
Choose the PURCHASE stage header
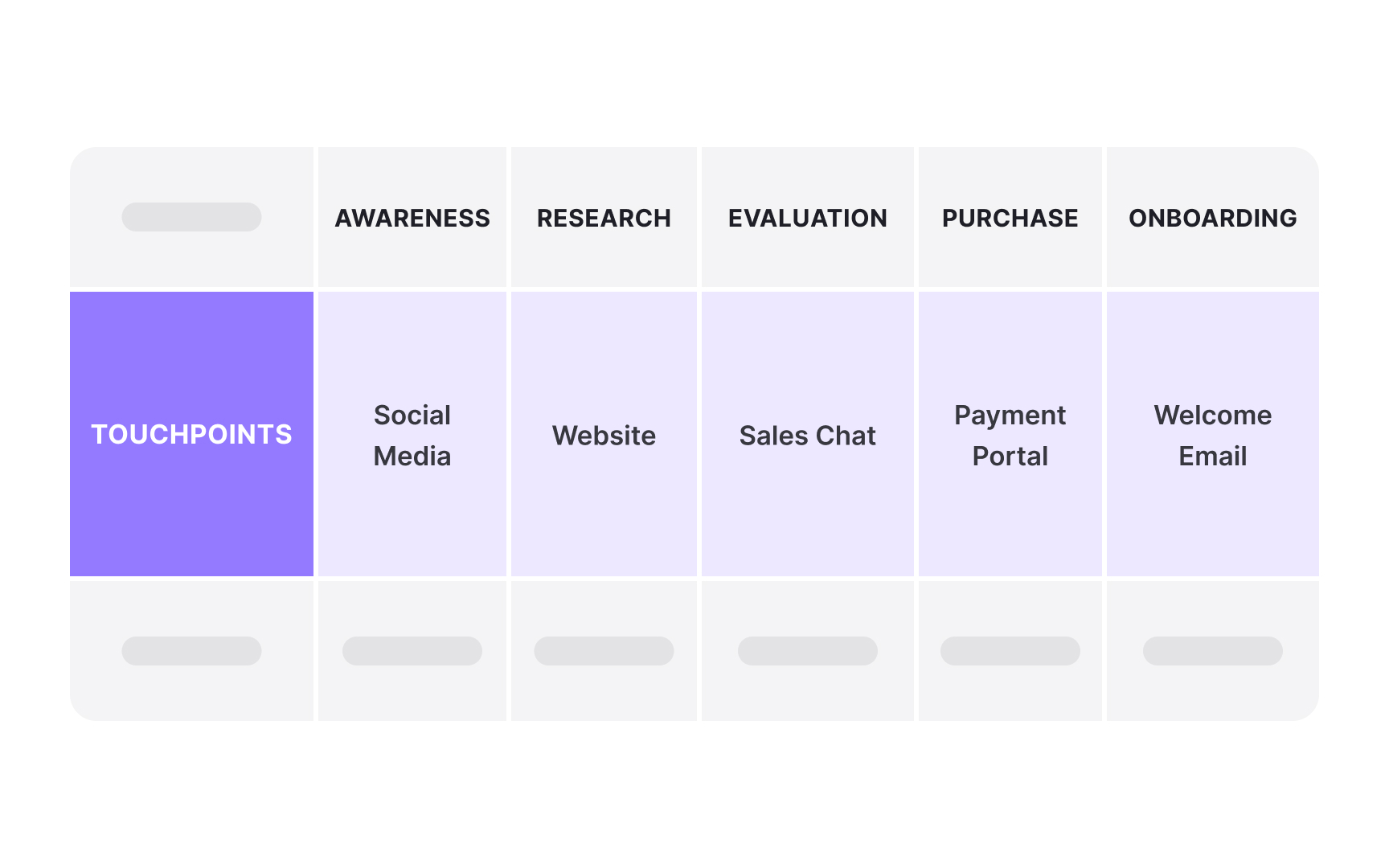(1010, 218)
